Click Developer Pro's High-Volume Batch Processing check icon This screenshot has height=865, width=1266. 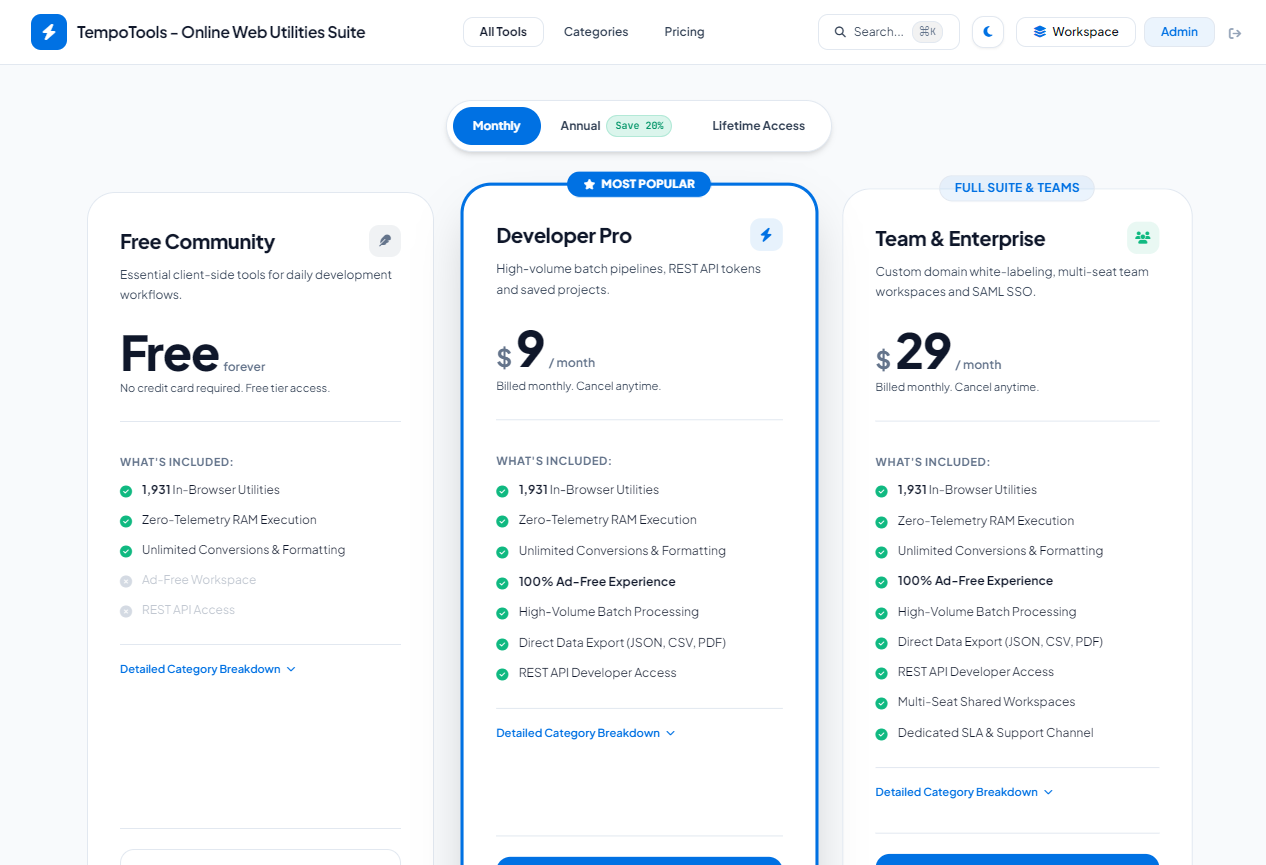click(502, 613)
